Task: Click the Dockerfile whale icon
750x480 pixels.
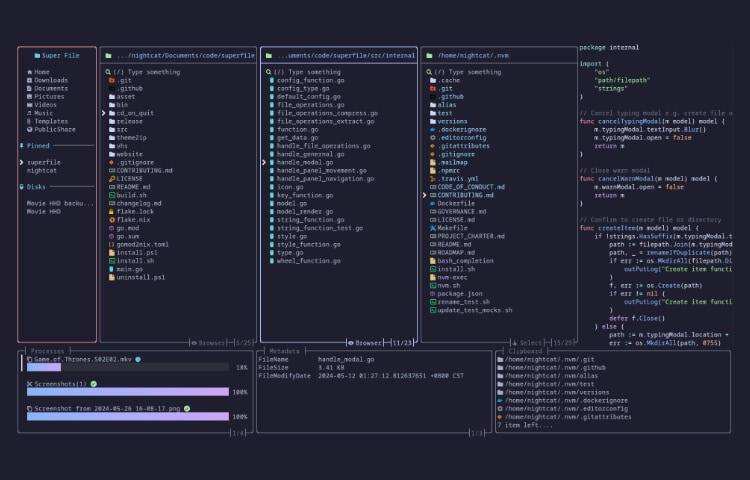Action: pos(431,203)
